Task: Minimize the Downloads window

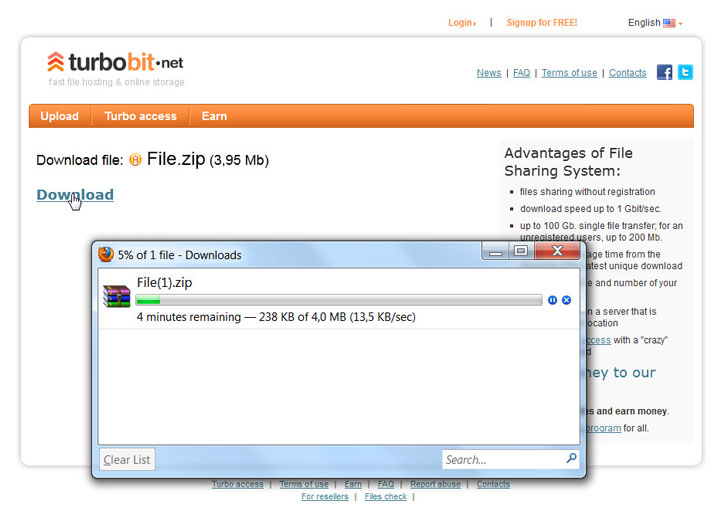Action: (x=496, y=251)
